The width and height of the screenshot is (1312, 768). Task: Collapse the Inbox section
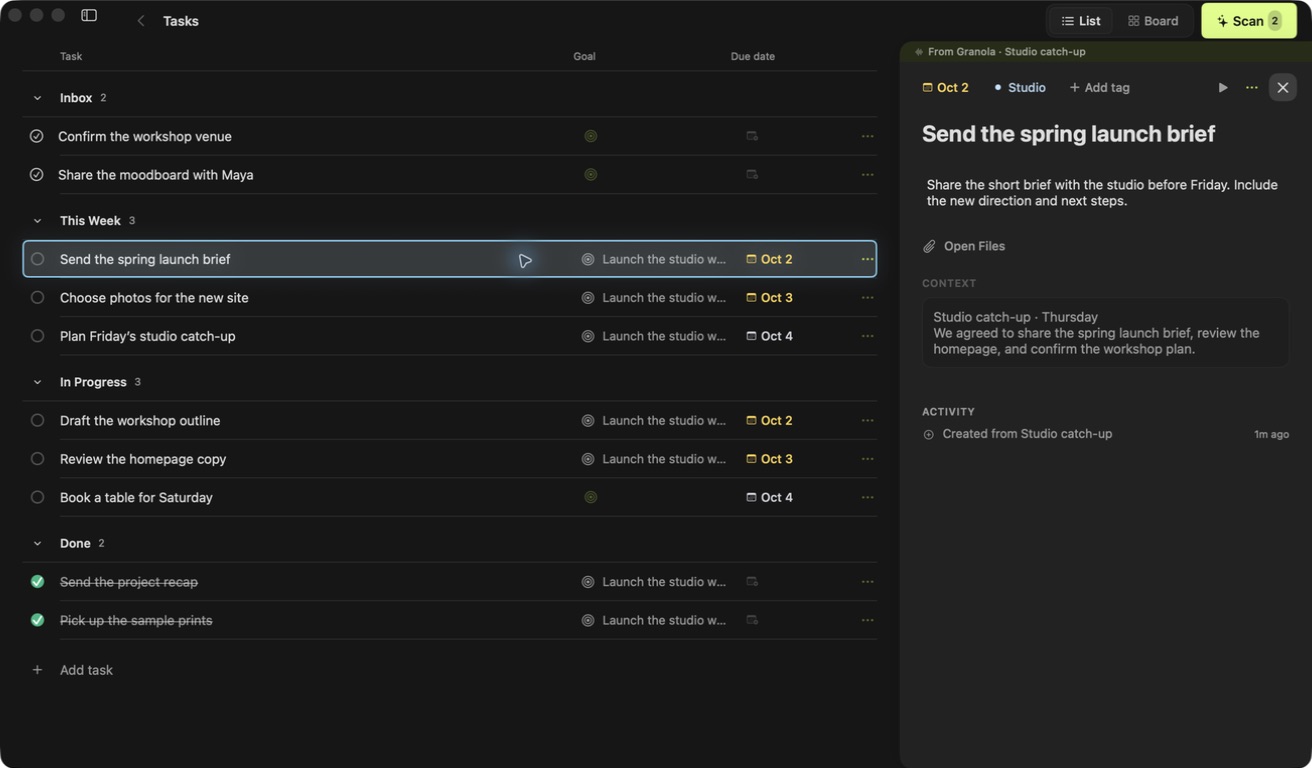[37, 98]
